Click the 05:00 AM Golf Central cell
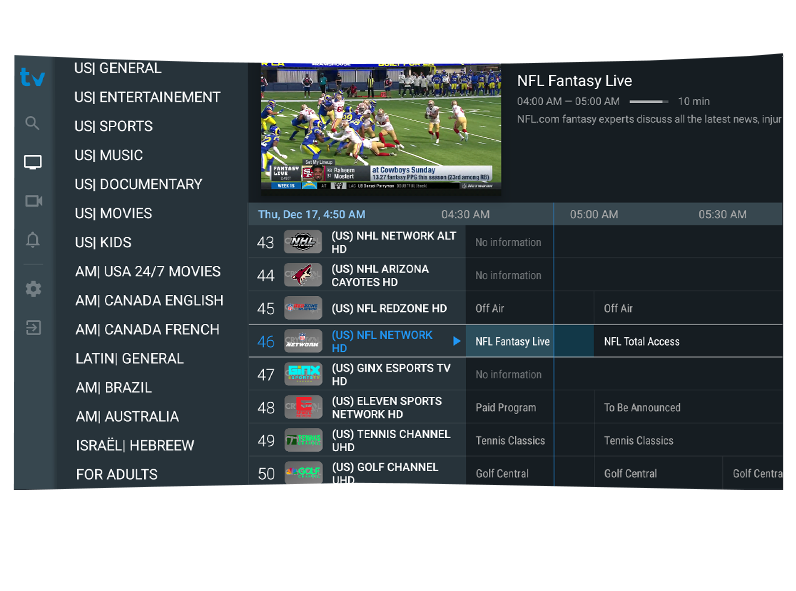796x591 pixels. coord(658,473)
